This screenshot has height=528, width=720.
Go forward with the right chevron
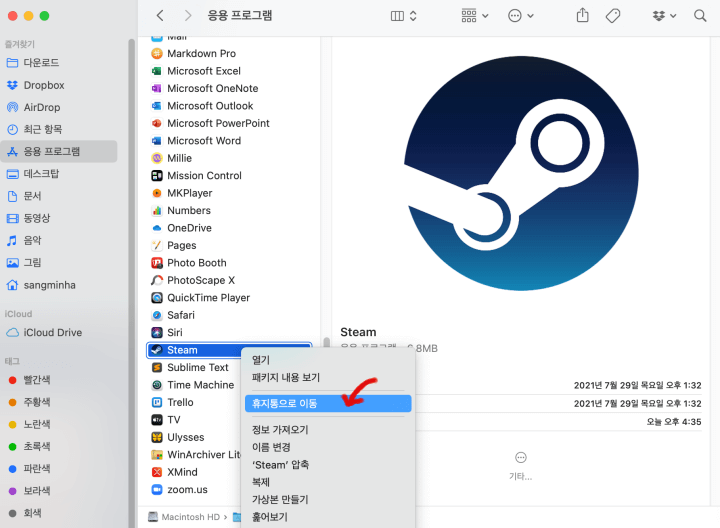[x=187, y=16]
